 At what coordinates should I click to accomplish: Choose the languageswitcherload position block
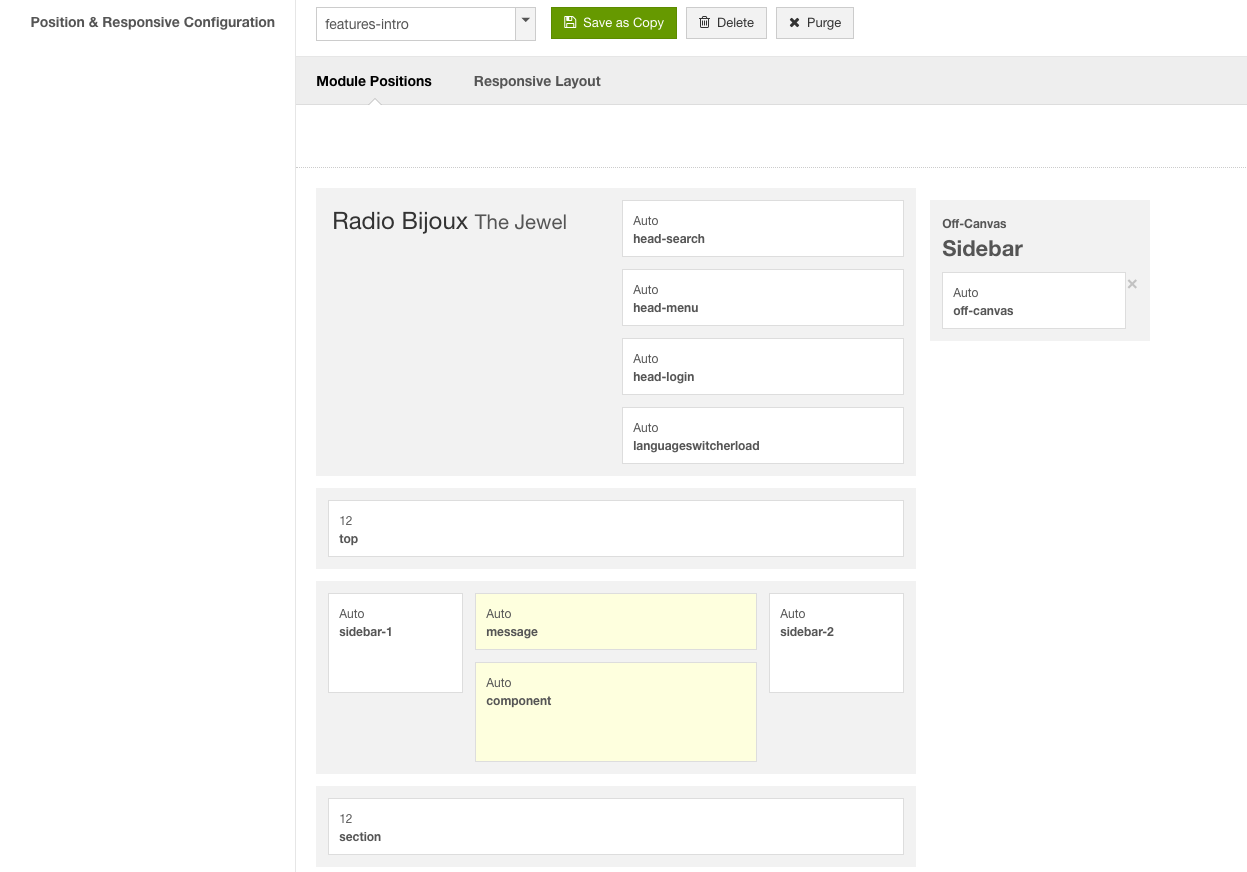(x=762, y=436)
